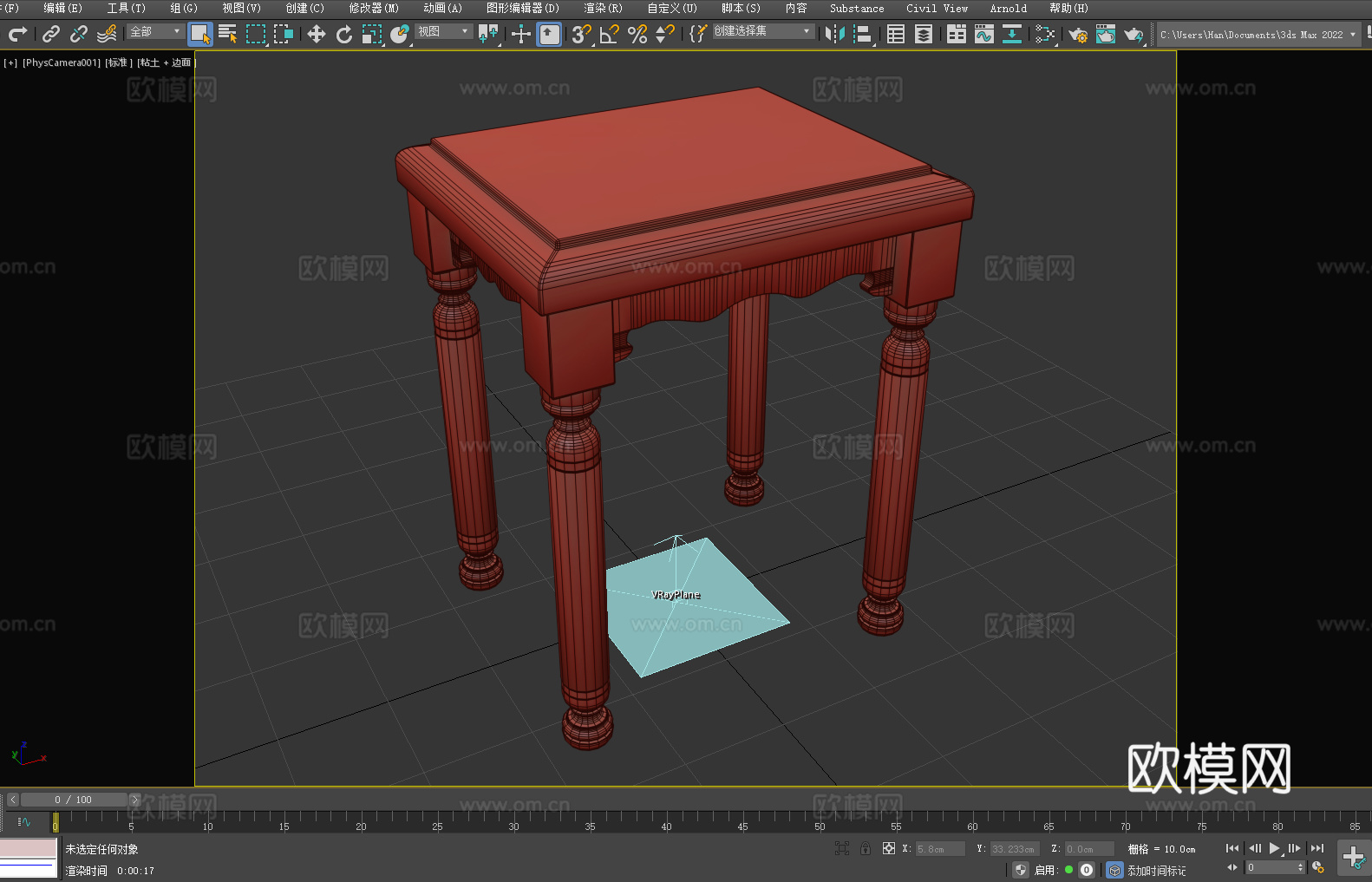1372x882 pixels.
Task: Toggle the Layer Explorer icon
Action: point(924,34)
